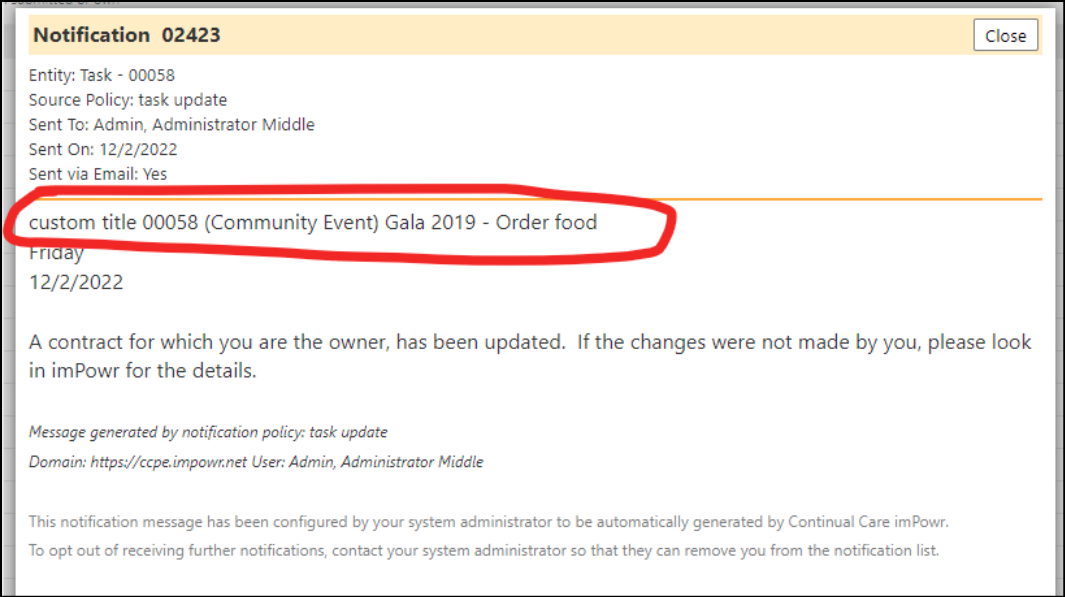Click the contract updated message paragraph
The height and width of the screenshot is (597, 1065).
point(530,356)
